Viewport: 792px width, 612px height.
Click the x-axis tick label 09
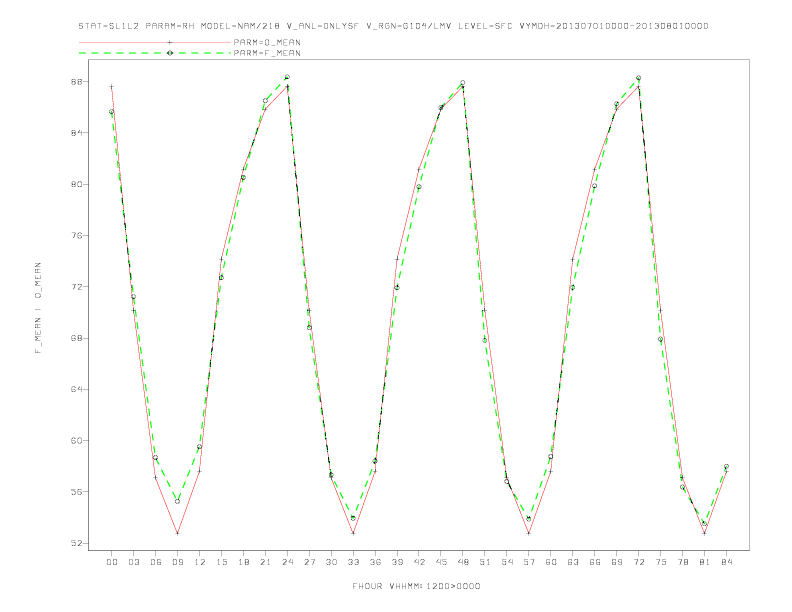(x=177, y=562)
